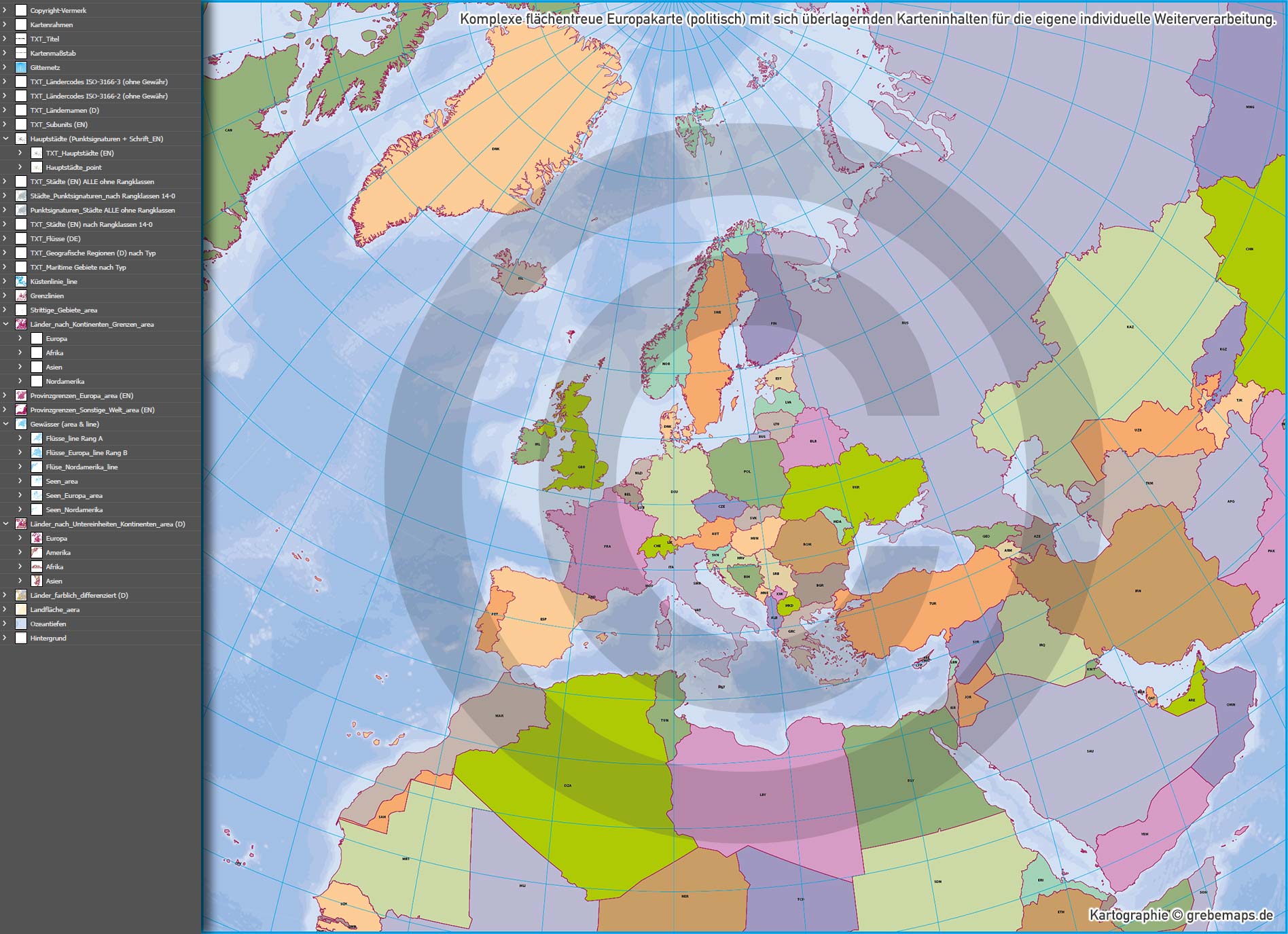Select the TXT_Flüsse (DE) layer
The height and width of the screenshot is (934, 1288).
[x=55, y=238]
